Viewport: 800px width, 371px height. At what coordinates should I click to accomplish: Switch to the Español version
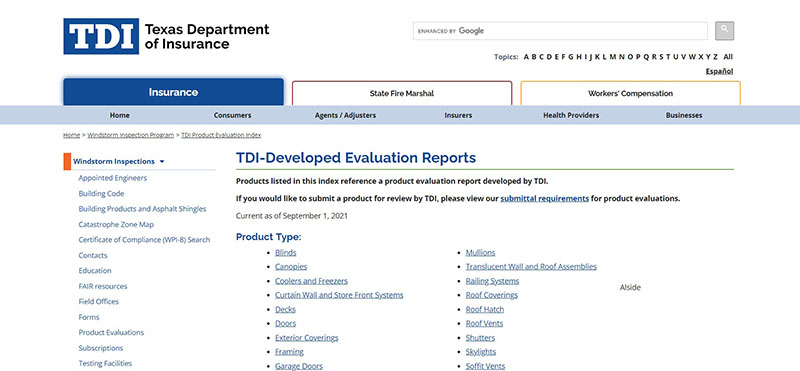719,71
